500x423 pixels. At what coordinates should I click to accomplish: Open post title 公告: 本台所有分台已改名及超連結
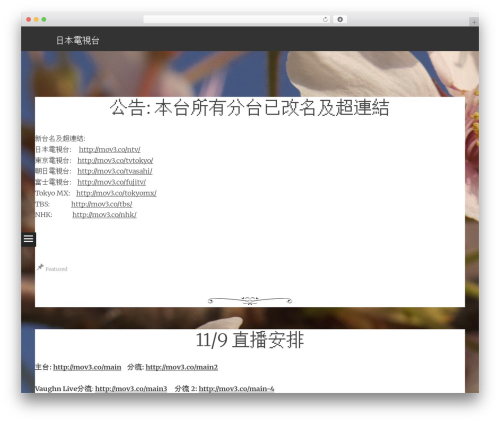[x=249, y=108]
